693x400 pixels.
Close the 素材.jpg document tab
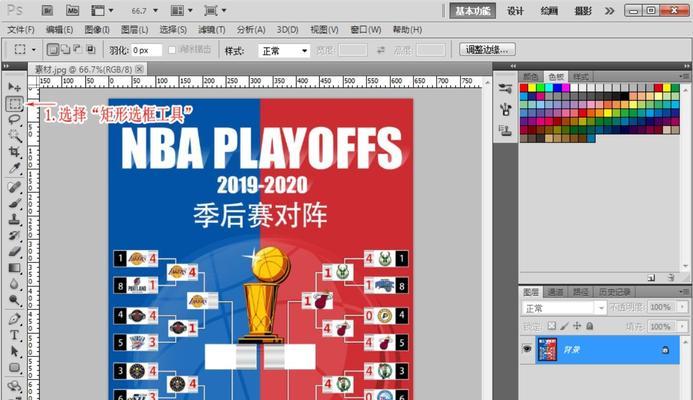click(x=140, y=69)
